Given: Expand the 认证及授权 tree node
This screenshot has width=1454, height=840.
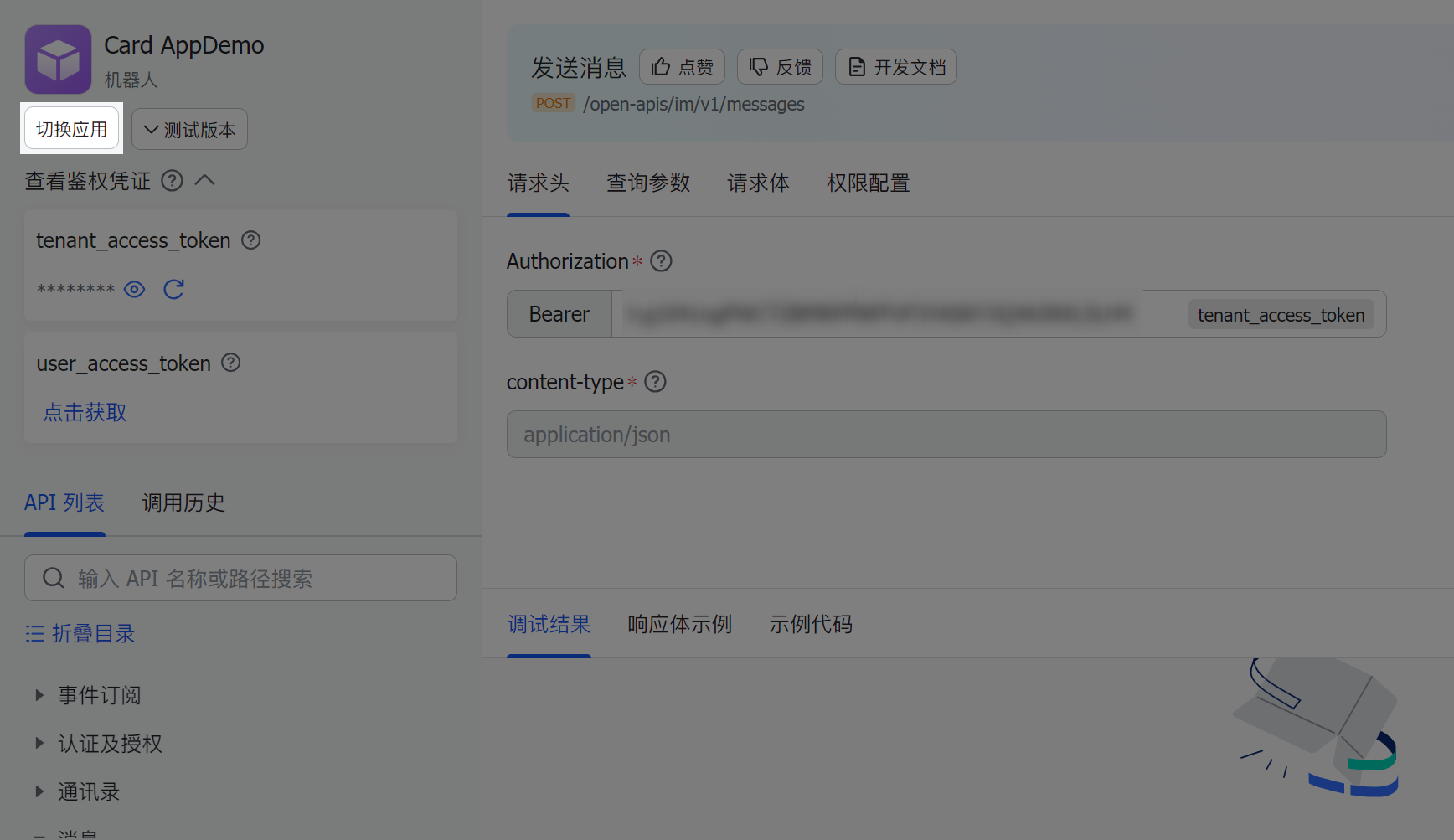Looking at the screenshot, I should click(x=39, y=744).
